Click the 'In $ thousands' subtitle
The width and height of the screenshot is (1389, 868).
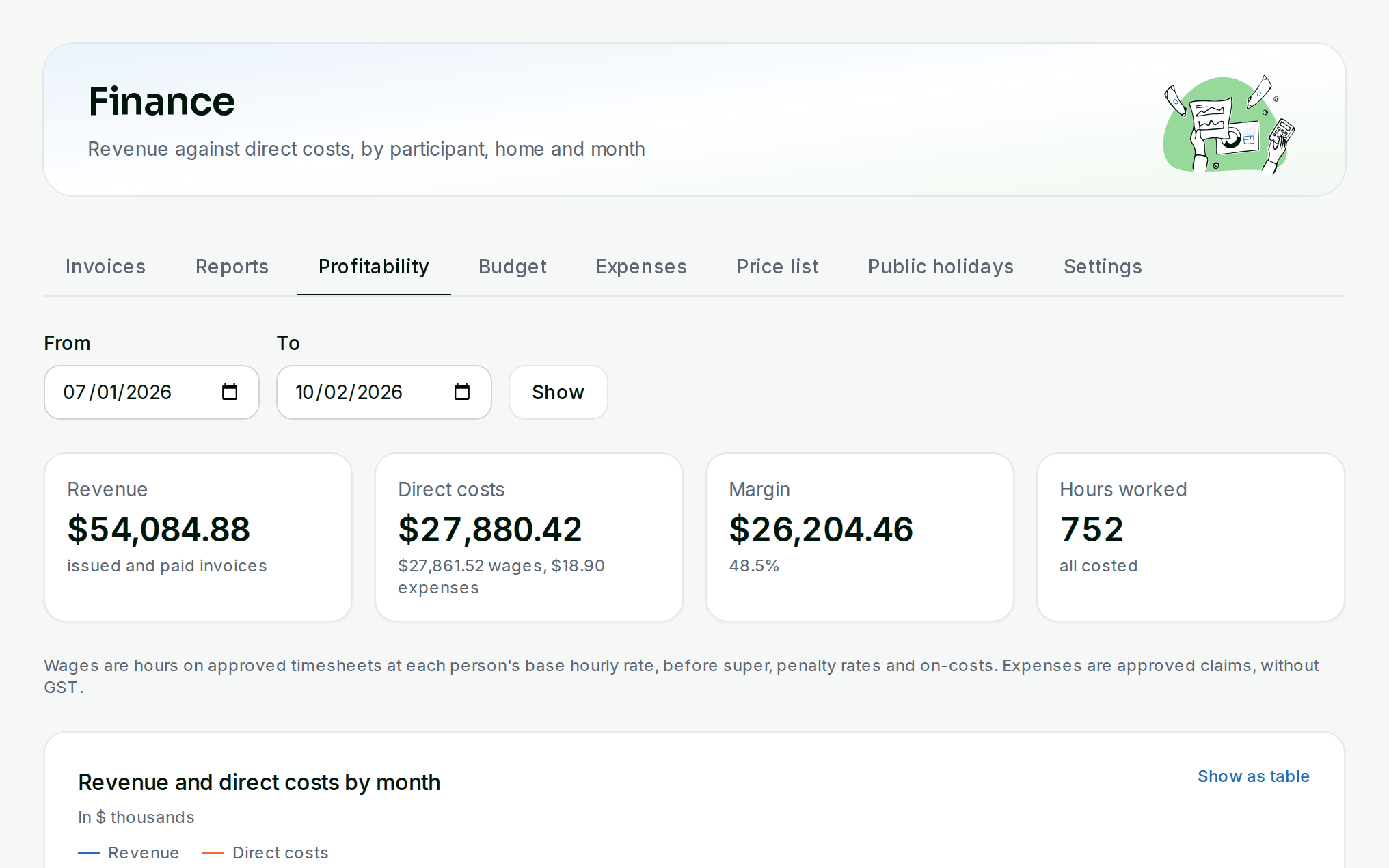[136, 817]
